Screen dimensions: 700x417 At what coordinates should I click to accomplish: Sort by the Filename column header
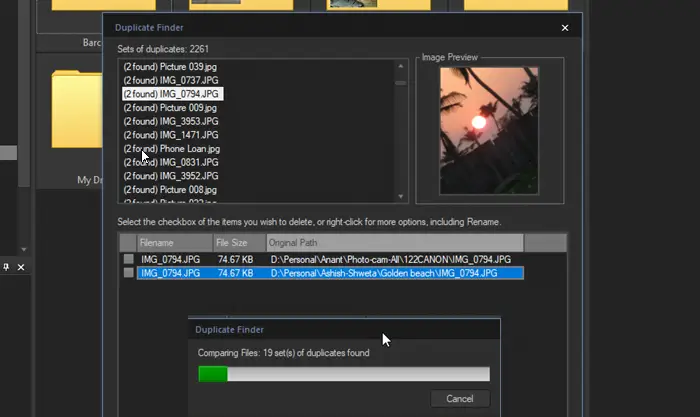175,243
